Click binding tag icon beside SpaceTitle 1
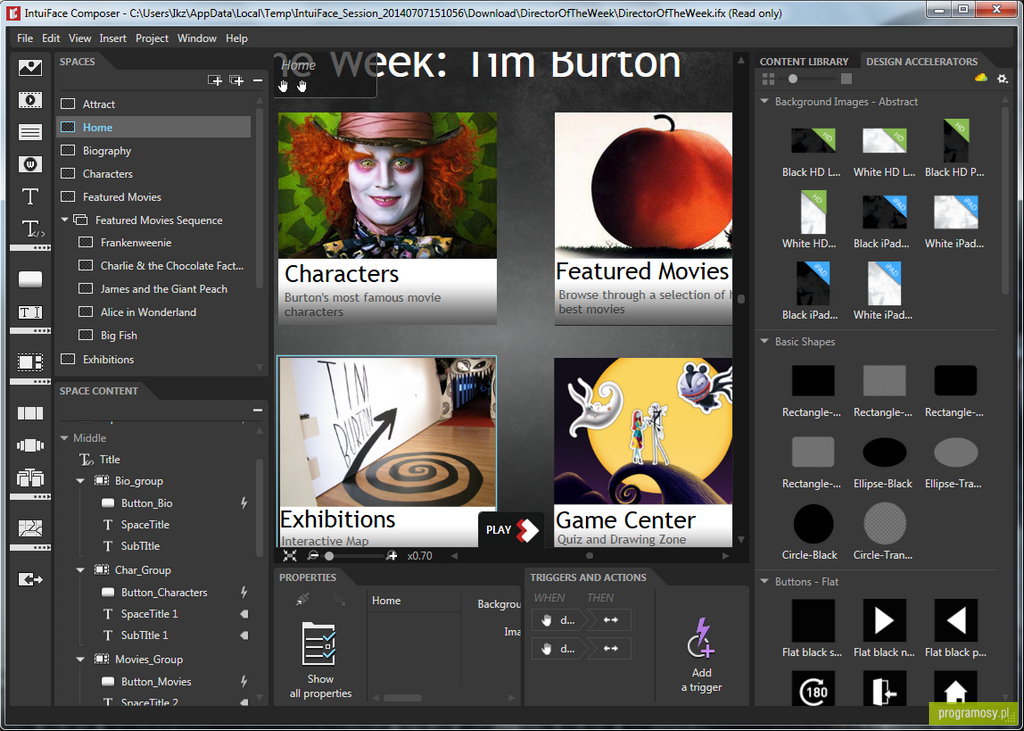Image resolution: width=1024 pixels, height=731 pixels. tap(244, 614)
